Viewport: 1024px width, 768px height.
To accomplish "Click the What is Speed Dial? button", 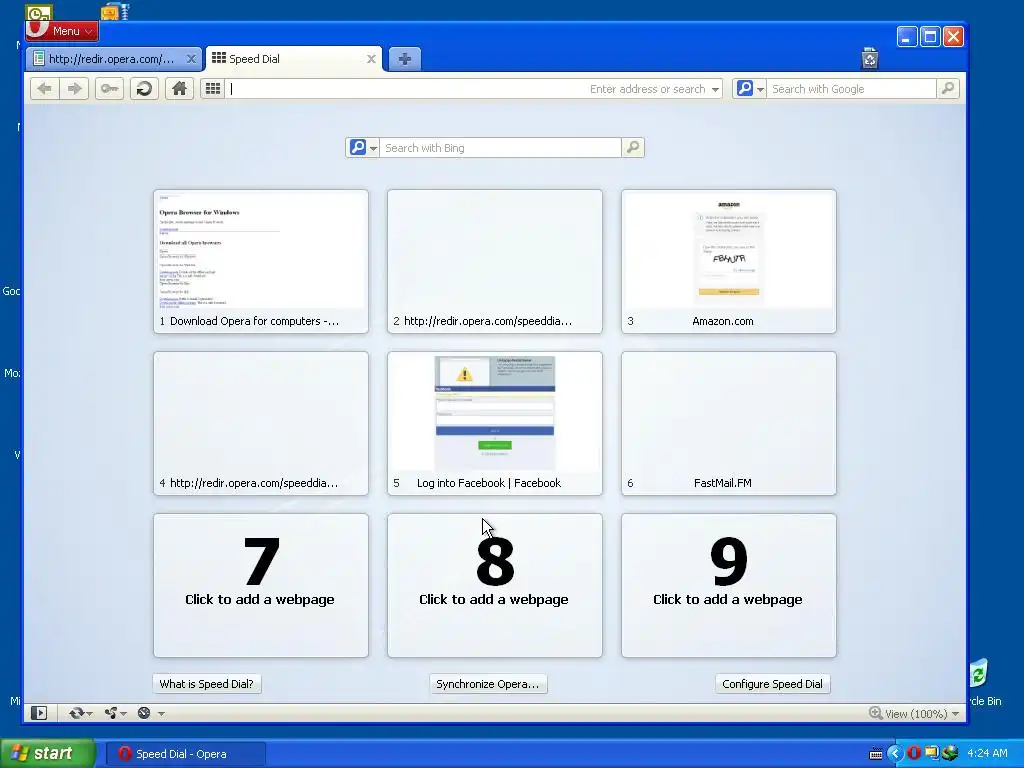I will pos(206,684).
